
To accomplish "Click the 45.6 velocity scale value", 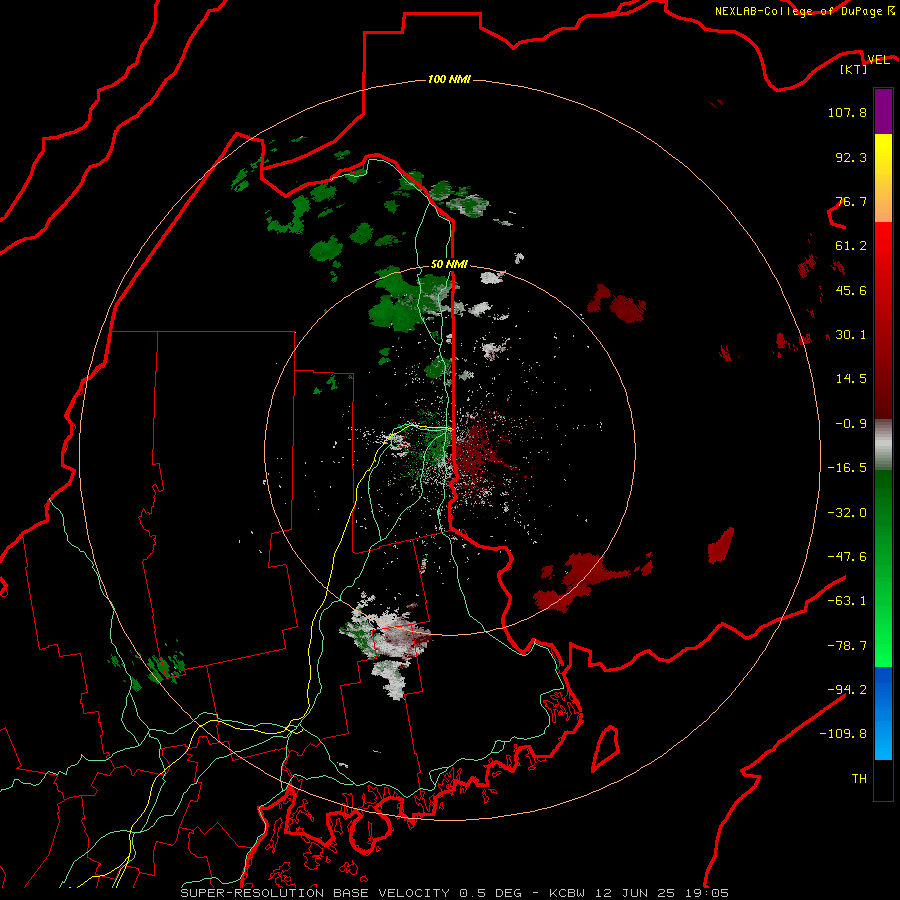I will (851, 290).
